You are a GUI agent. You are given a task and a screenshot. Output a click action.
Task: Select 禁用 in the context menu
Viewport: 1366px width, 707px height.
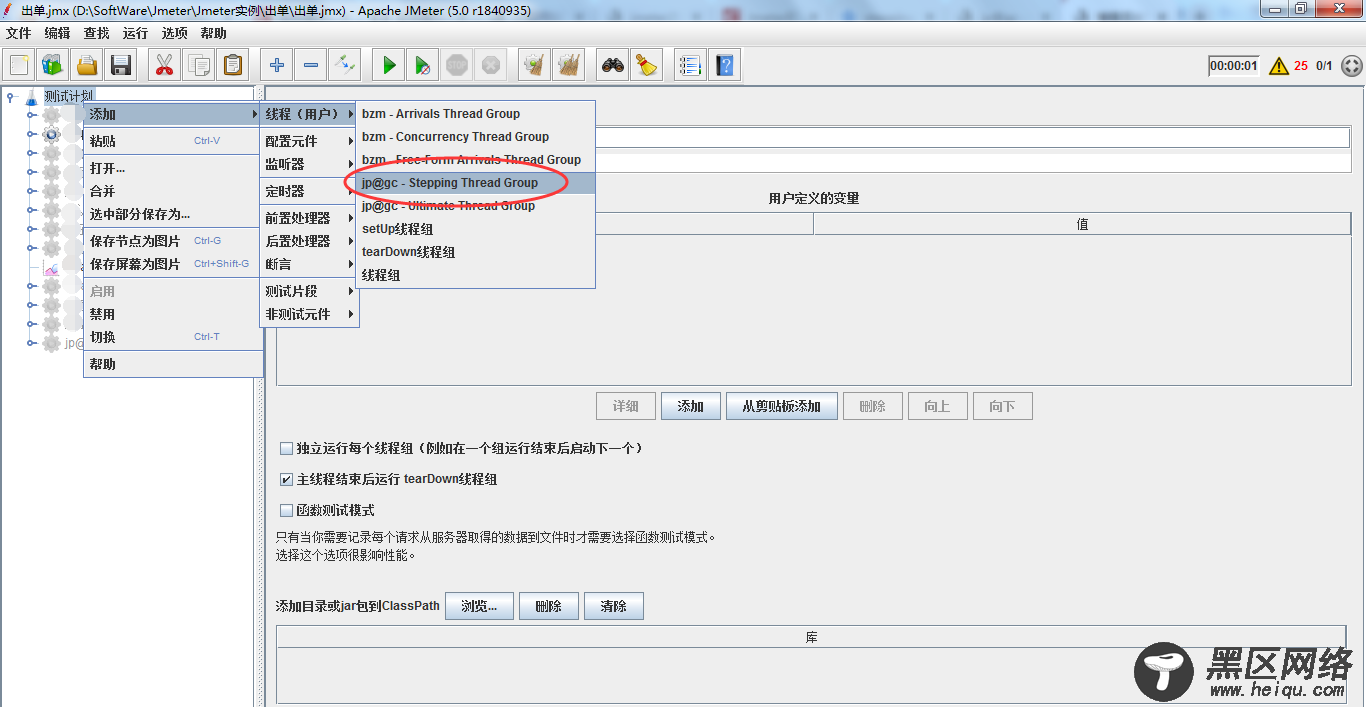coord(172,314)
